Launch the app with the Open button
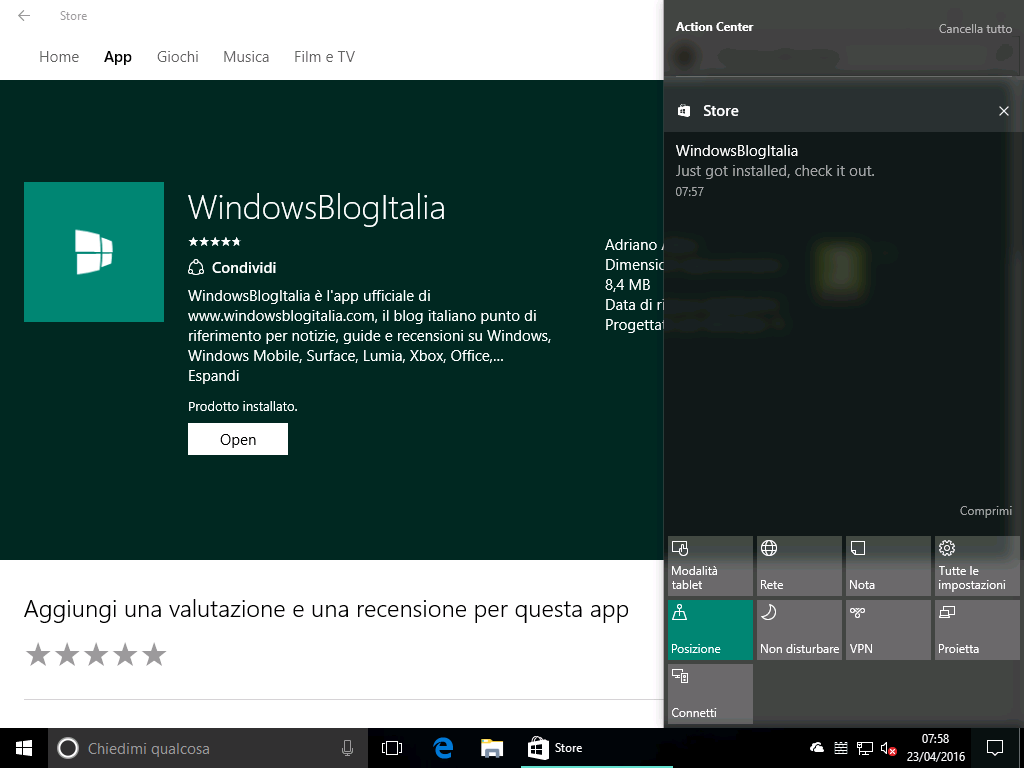Image resolution: width=1024 pixels, height=768 pixels. click(238, 439)
